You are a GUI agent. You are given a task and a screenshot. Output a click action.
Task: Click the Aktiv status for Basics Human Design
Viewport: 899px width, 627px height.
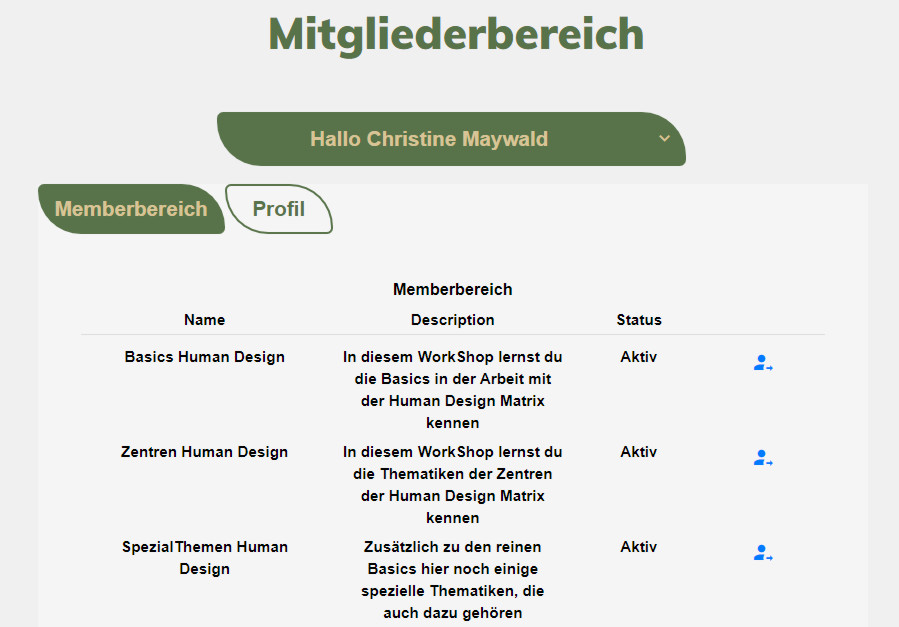(638, 357)
